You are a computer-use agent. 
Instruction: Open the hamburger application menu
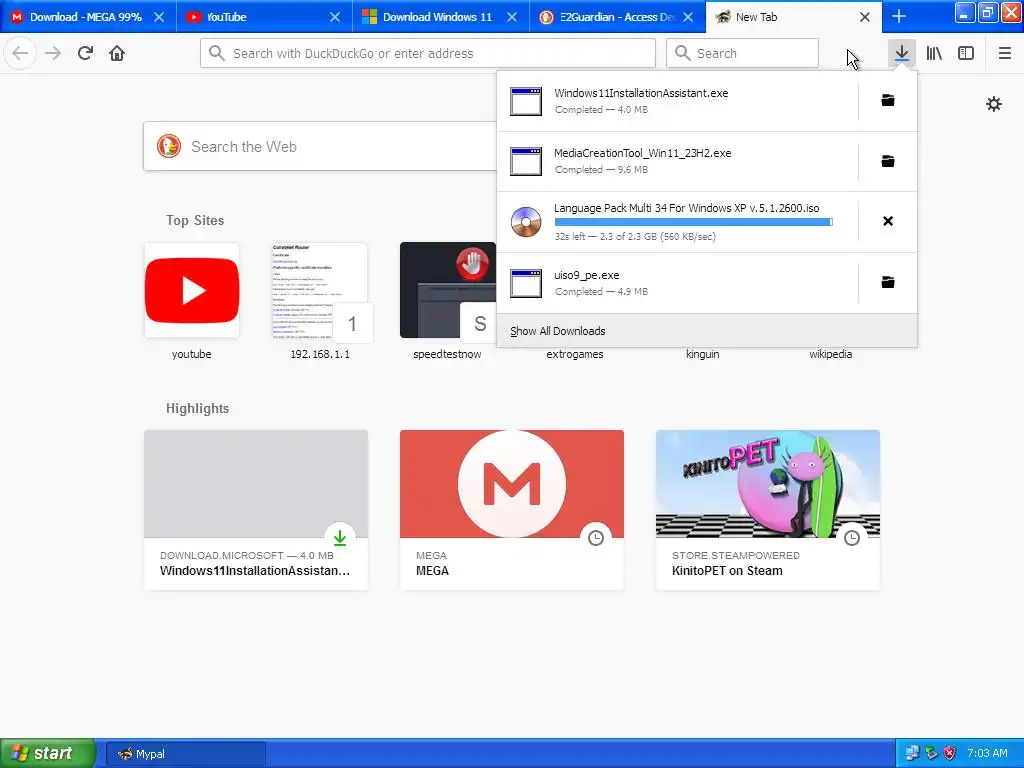pos(1005,53)
